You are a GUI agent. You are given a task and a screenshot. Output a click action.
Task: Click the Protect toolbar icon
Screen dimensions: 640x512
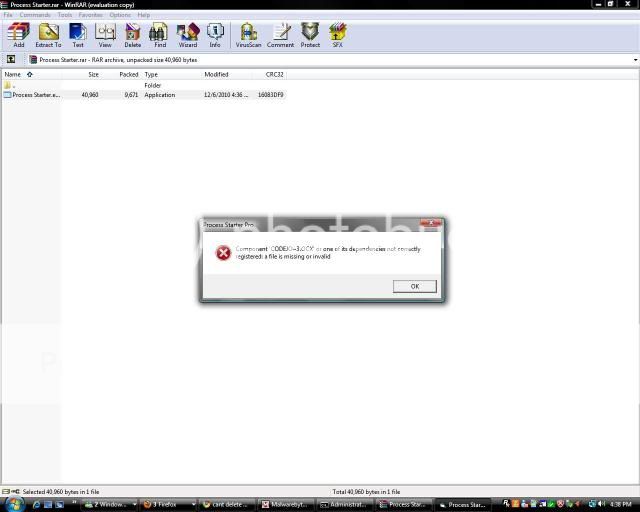310,35
